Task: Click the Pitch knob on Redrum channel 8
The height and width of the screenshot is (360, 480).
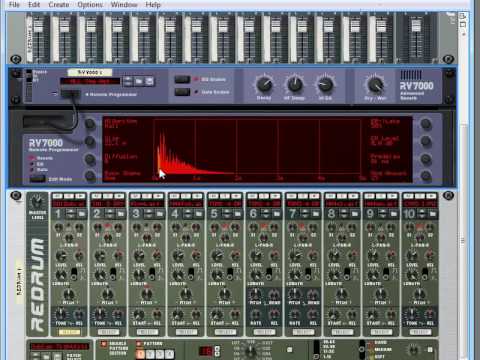Action: 341,294
